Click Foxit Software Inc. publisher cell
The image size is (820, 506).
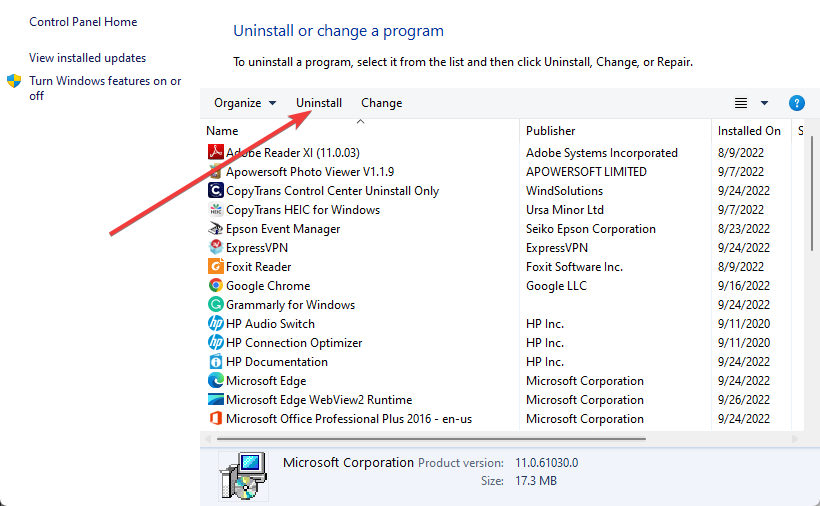point(574,267)
